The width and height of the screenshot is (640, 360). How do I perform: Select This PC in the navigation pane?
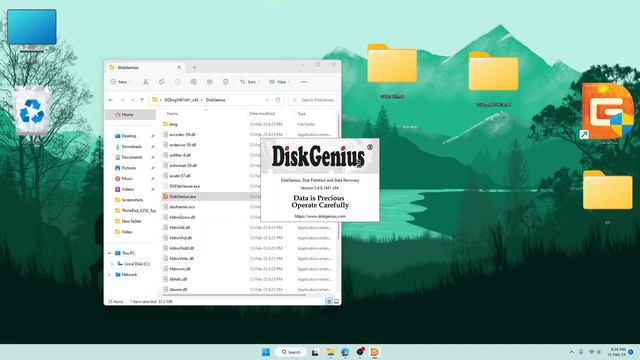click(x=128, y=253)
